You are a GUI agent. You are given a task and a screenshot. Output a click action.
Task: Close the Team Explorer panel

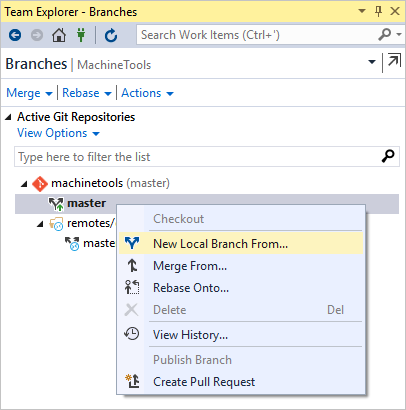click(x=395, y=11)
